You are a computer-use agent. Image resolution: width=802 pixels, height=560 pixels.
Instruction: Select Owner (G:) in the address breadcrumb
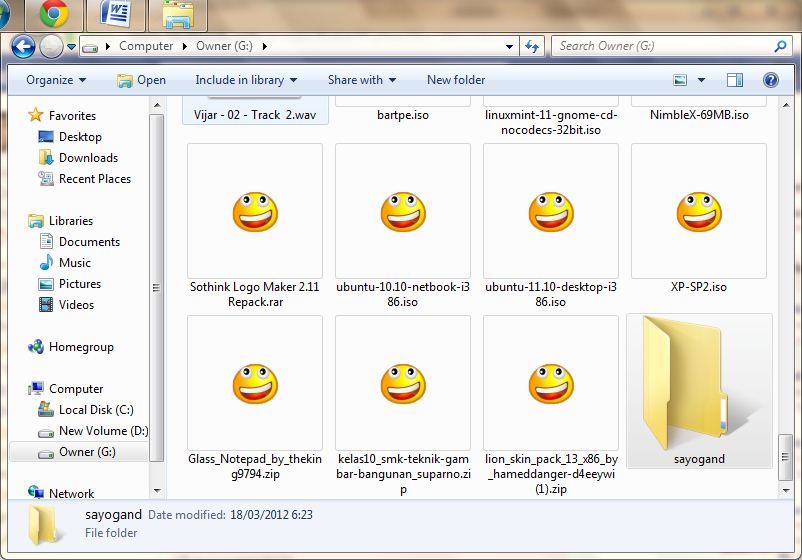pyautogui.click(x=224, y=46)
